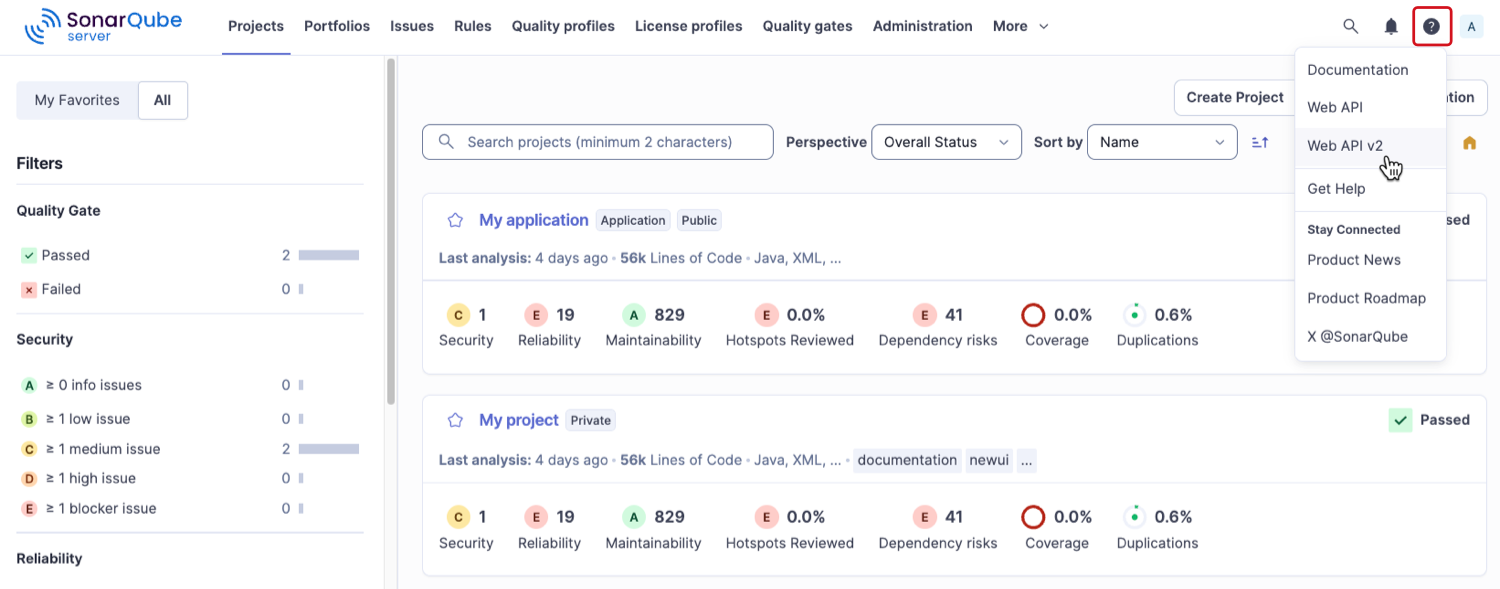Click the Create Project button
This screenshot has width=1500, height=589.
click(1235, 97)
